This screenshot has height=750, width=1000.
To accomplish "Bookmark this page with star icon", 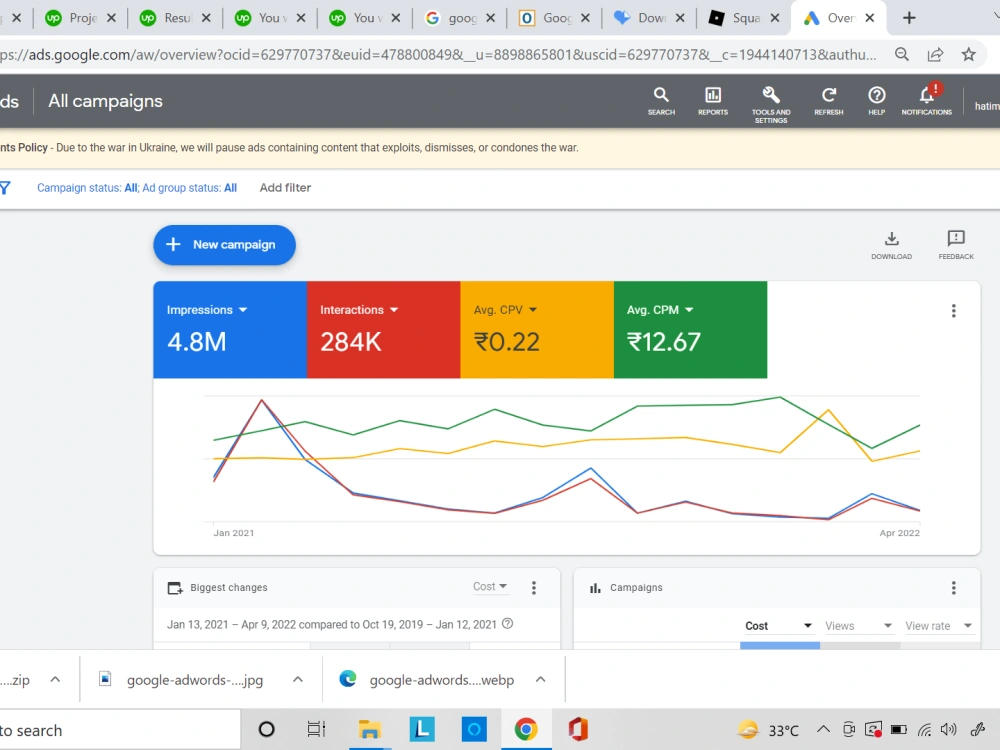I will (x=968, y=54).
